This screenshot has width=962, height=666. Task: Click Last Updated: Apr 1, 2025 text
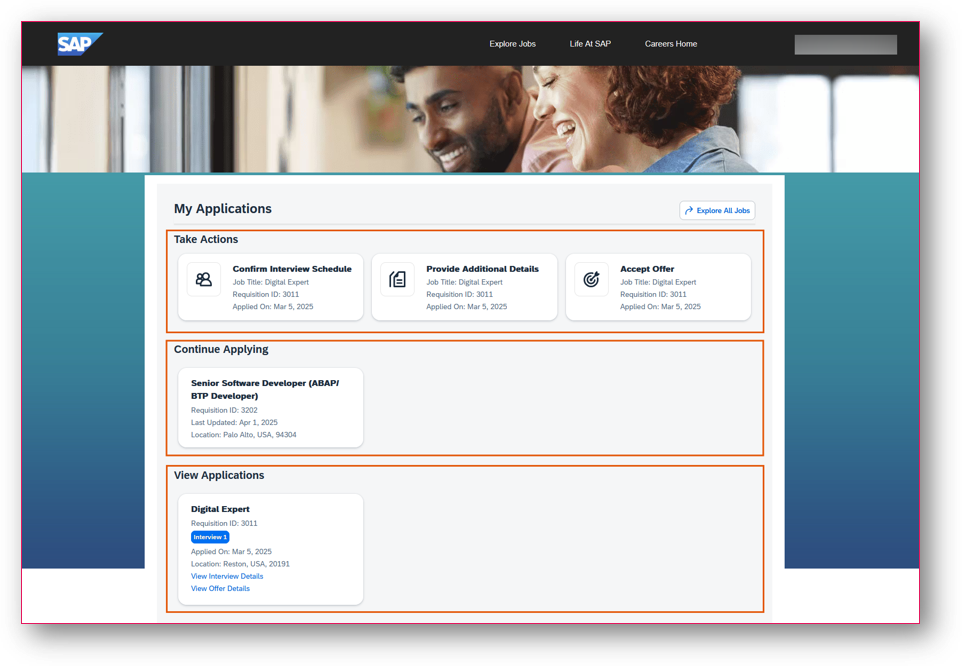coord(234,423)
